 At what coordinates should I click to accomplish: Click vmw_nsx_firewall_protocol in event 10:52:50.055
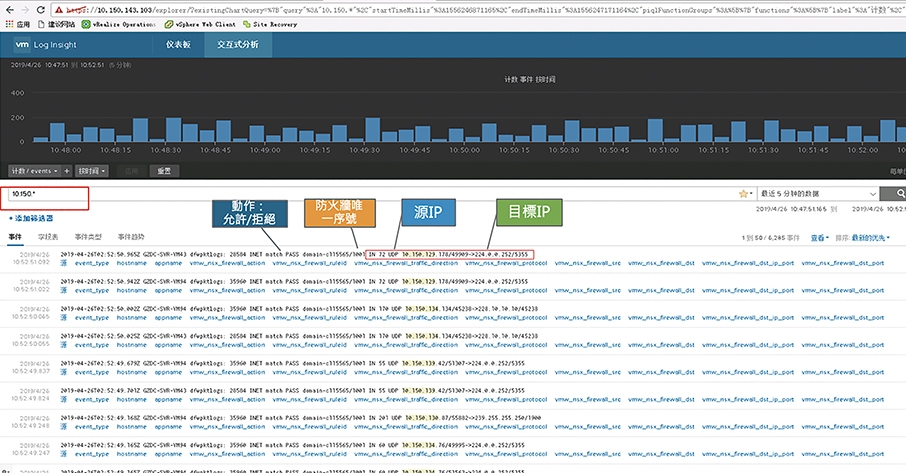point(506,345)
